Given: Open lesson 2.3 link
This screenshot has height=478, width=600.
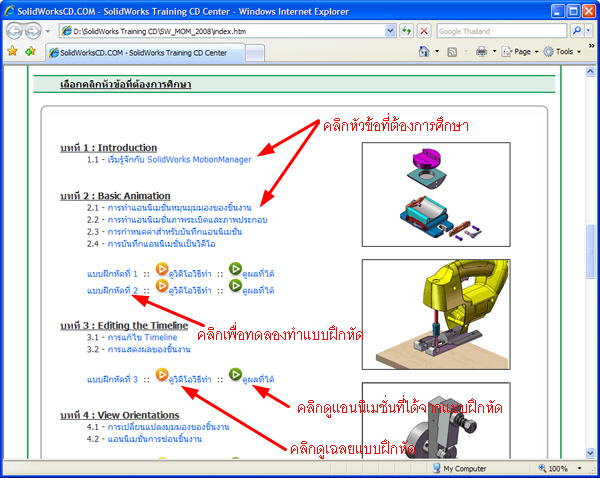Looking at the screenshot, I should [x=175, y=232].
